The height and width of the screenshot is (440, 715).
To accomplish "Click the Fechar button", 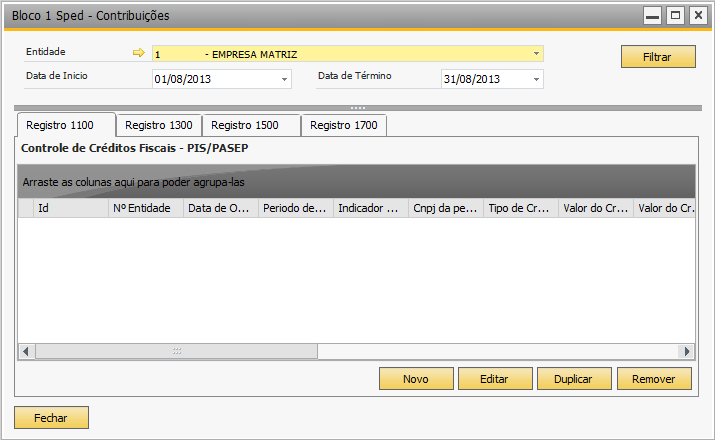I will tap(52, 418).
